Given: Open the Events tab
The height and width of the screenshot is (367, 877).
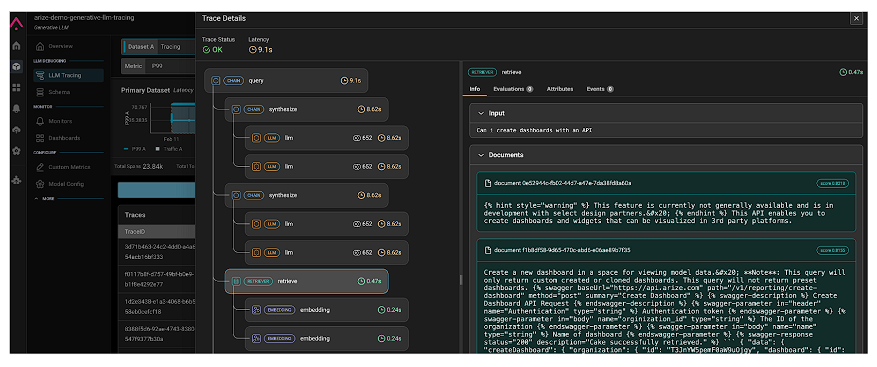Looking at the screenshot, I should [x=600, y=89].
